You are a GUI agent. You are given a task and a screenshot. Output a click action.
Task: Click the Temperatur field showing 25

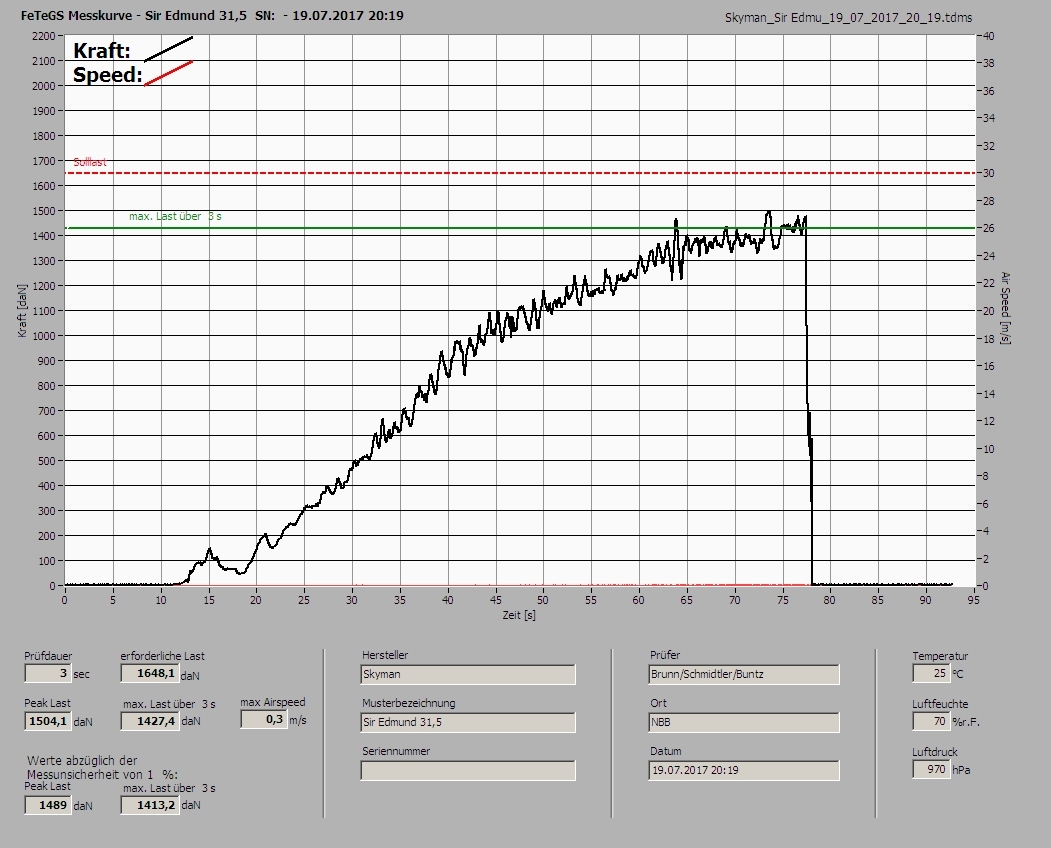click(x=930, y=673)
